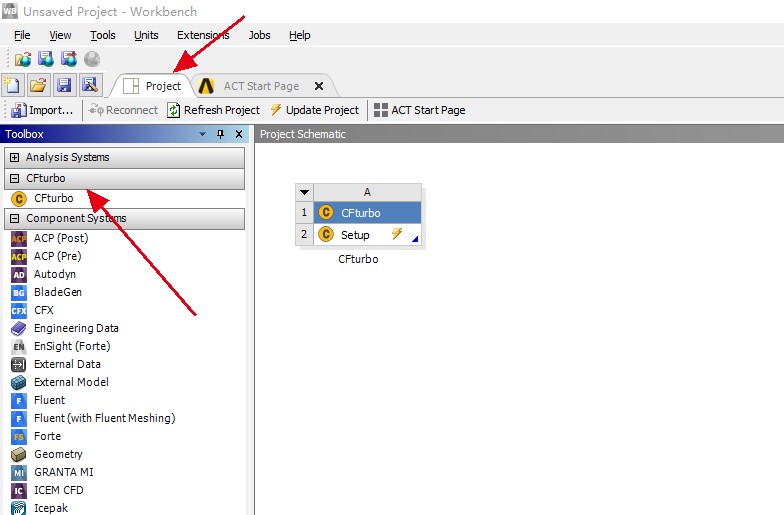Collapse the CFturbo toolbox section
This screenshot has height=515, width=784.
coord(14,178)
